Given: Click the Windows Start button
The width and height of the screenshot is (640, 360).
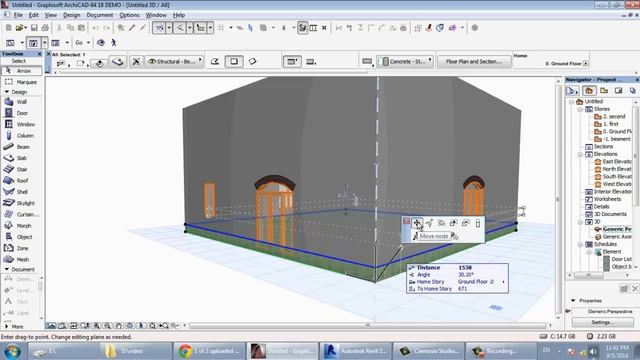Looking at the screenshot, I should point(12,351).
